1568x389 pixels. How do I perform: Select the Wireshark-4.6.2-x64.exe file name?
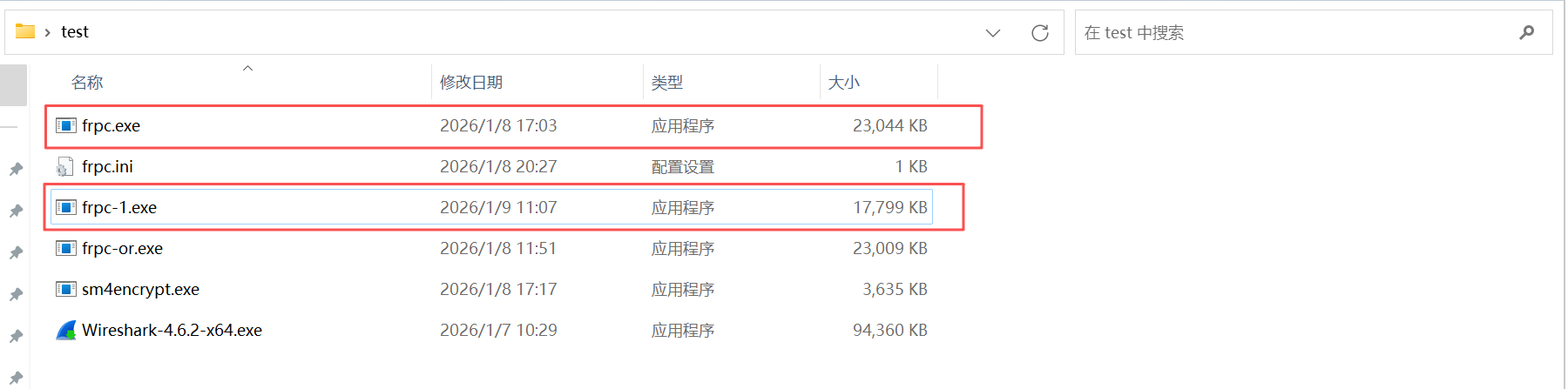click(x=172, y=330)
